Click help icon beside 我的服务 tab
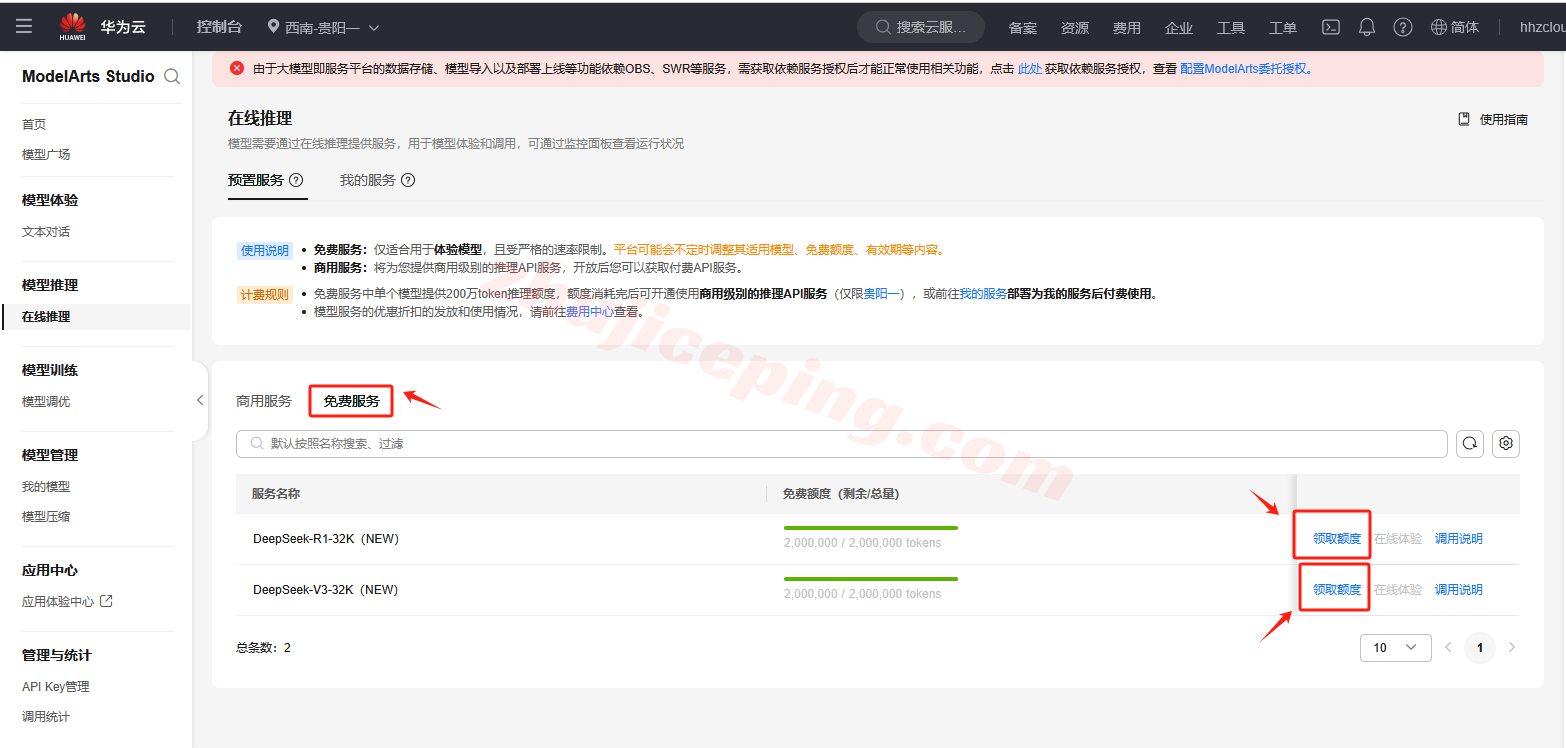This screenshot has height=748, width=1566. 408,181
